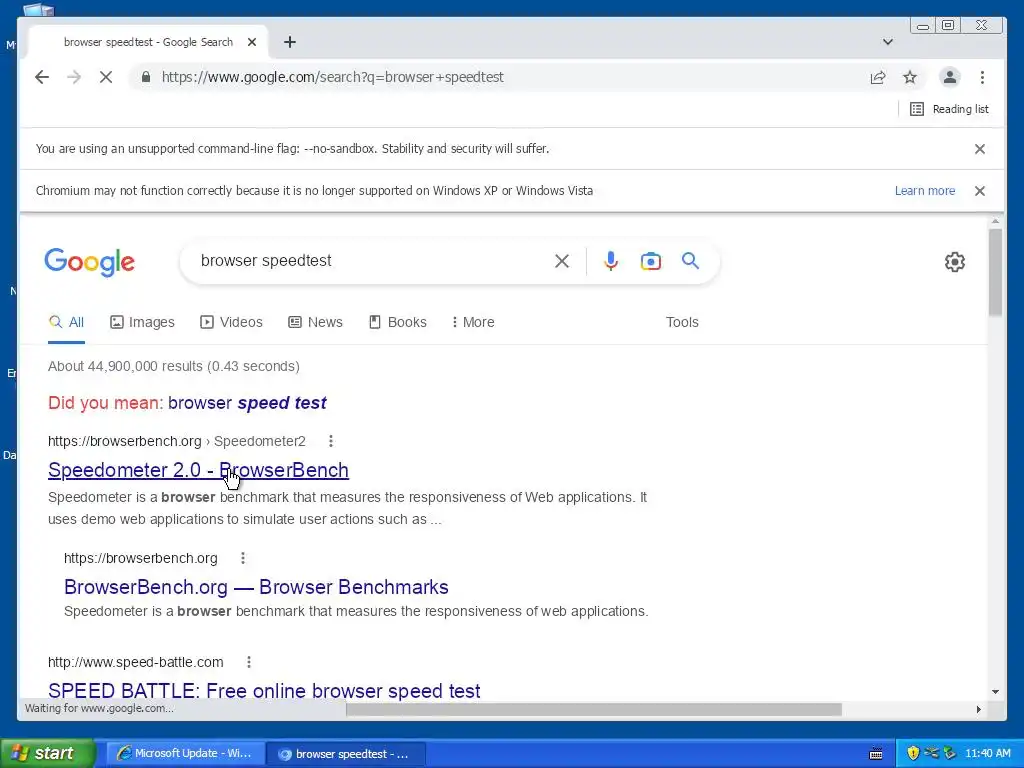Select the All results tab
1024x768 pixels.
tap(67, 322)
